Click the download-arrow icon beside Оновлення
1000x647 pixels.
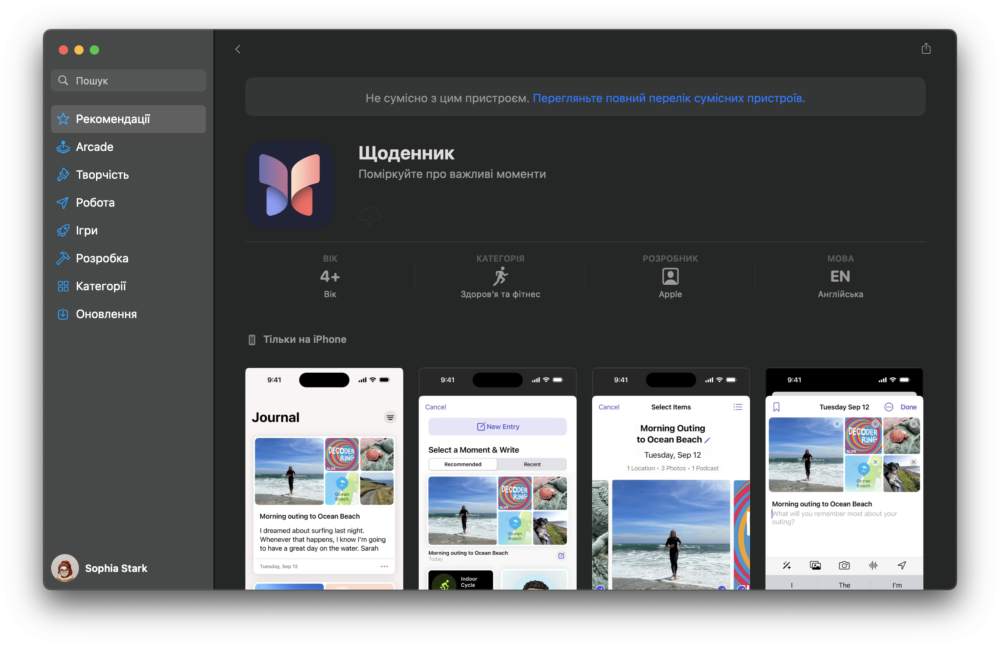(63, 314)
